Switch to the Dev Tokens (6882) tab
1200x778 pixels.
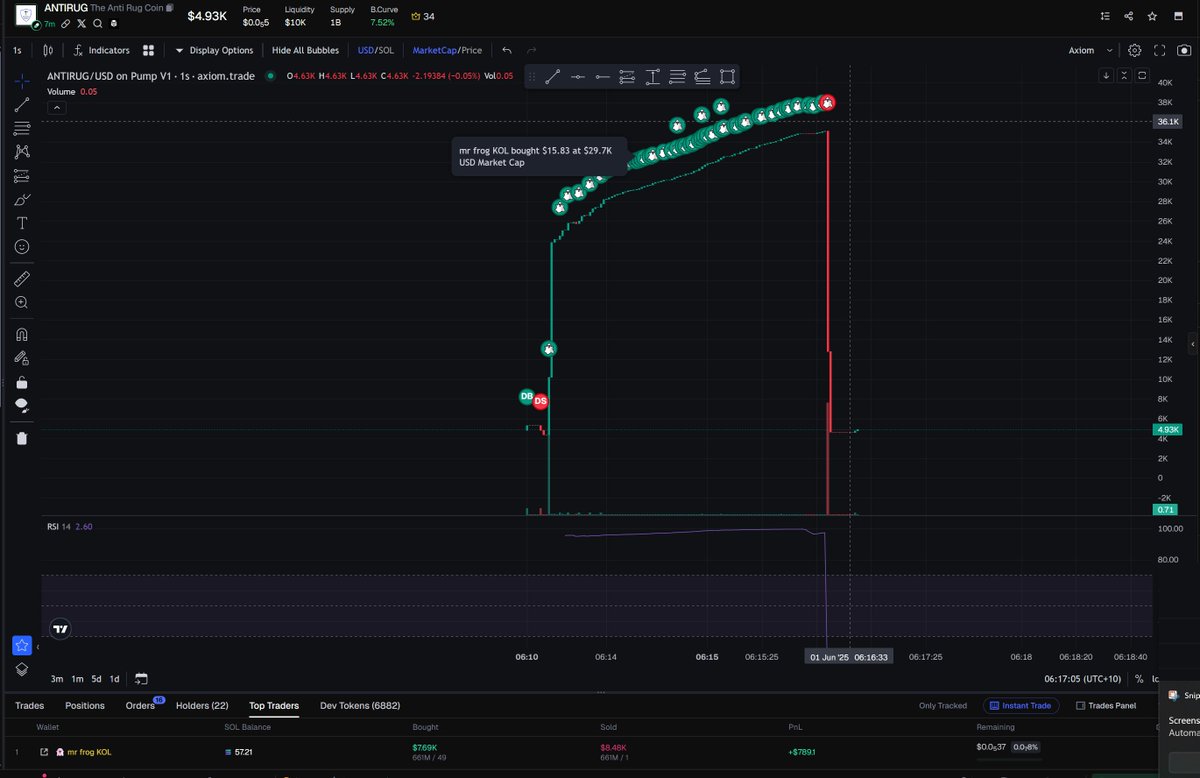(x=359, y=706)
